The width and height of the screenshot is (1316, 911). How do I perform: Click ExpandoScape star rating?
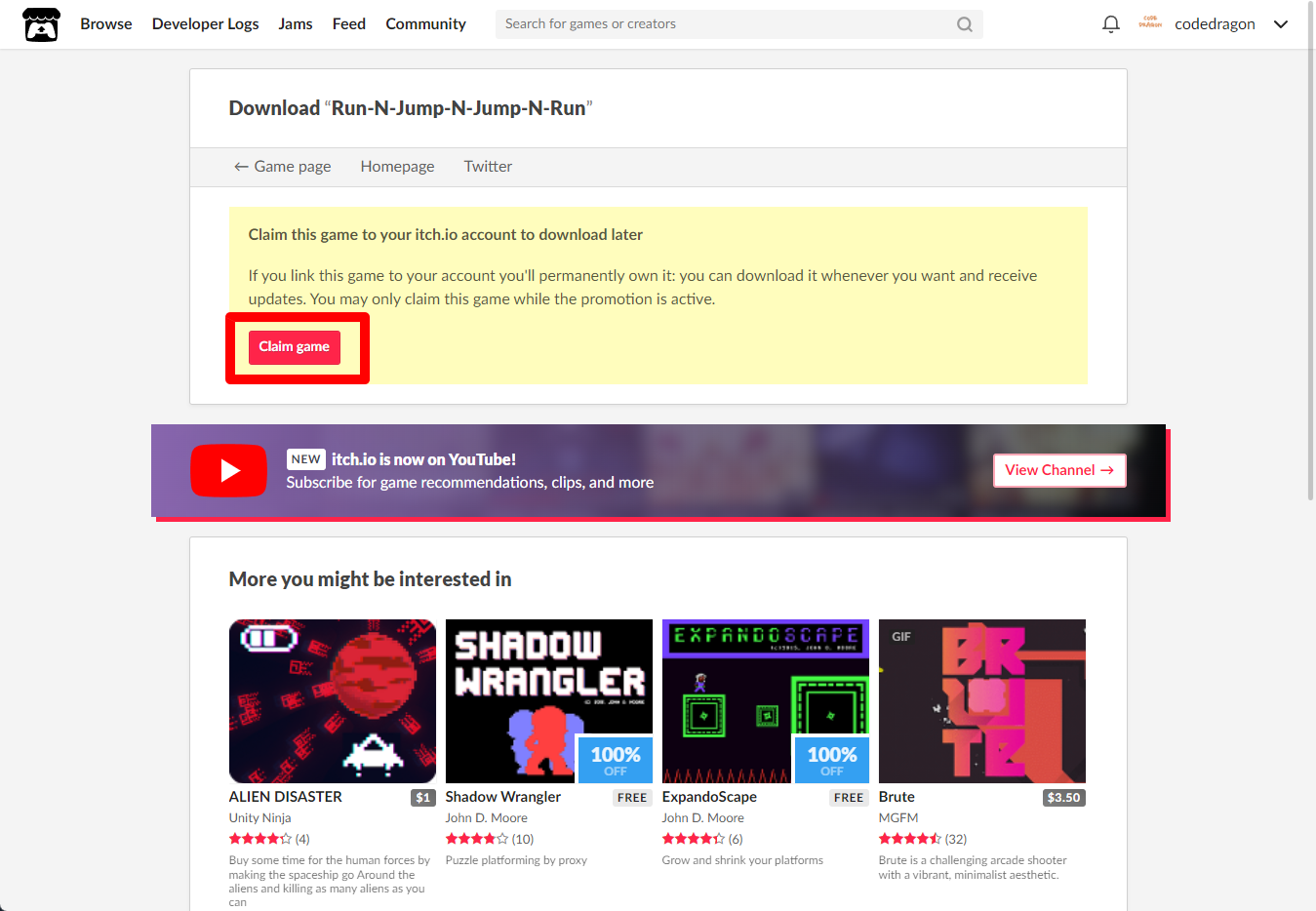pyautogui.click(x=694, y=839)
